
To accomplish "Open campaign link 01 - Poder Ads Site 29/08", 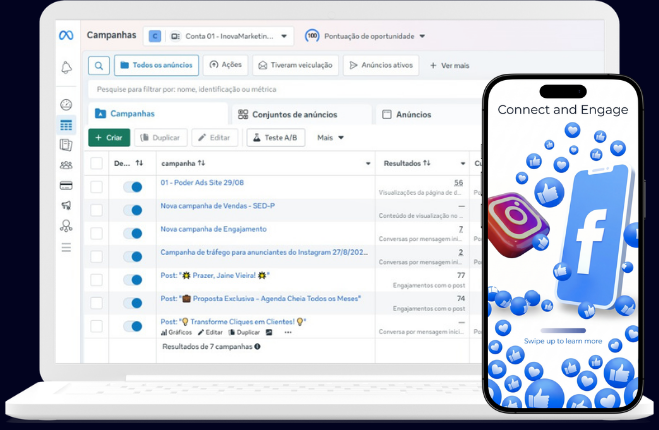I will pos(202,183).
